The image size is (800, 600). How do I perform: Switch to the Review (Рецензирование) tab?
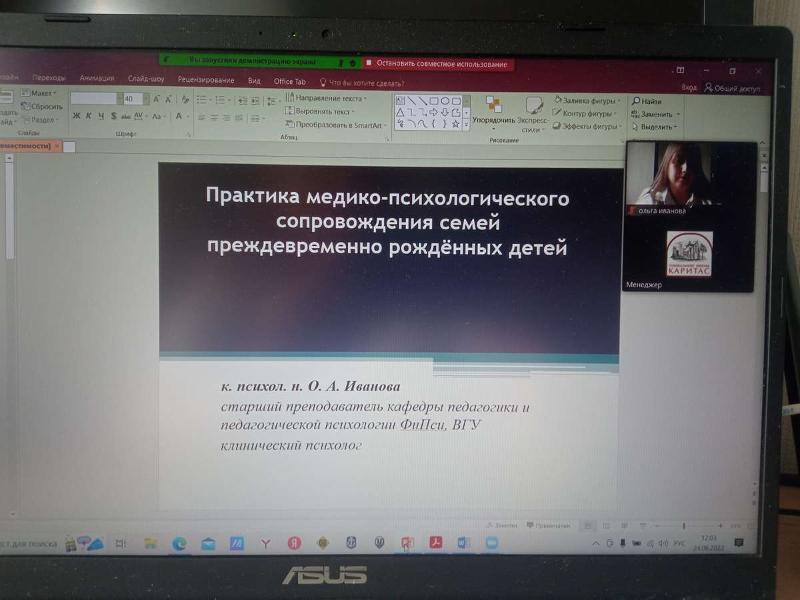tap(206, 80)
